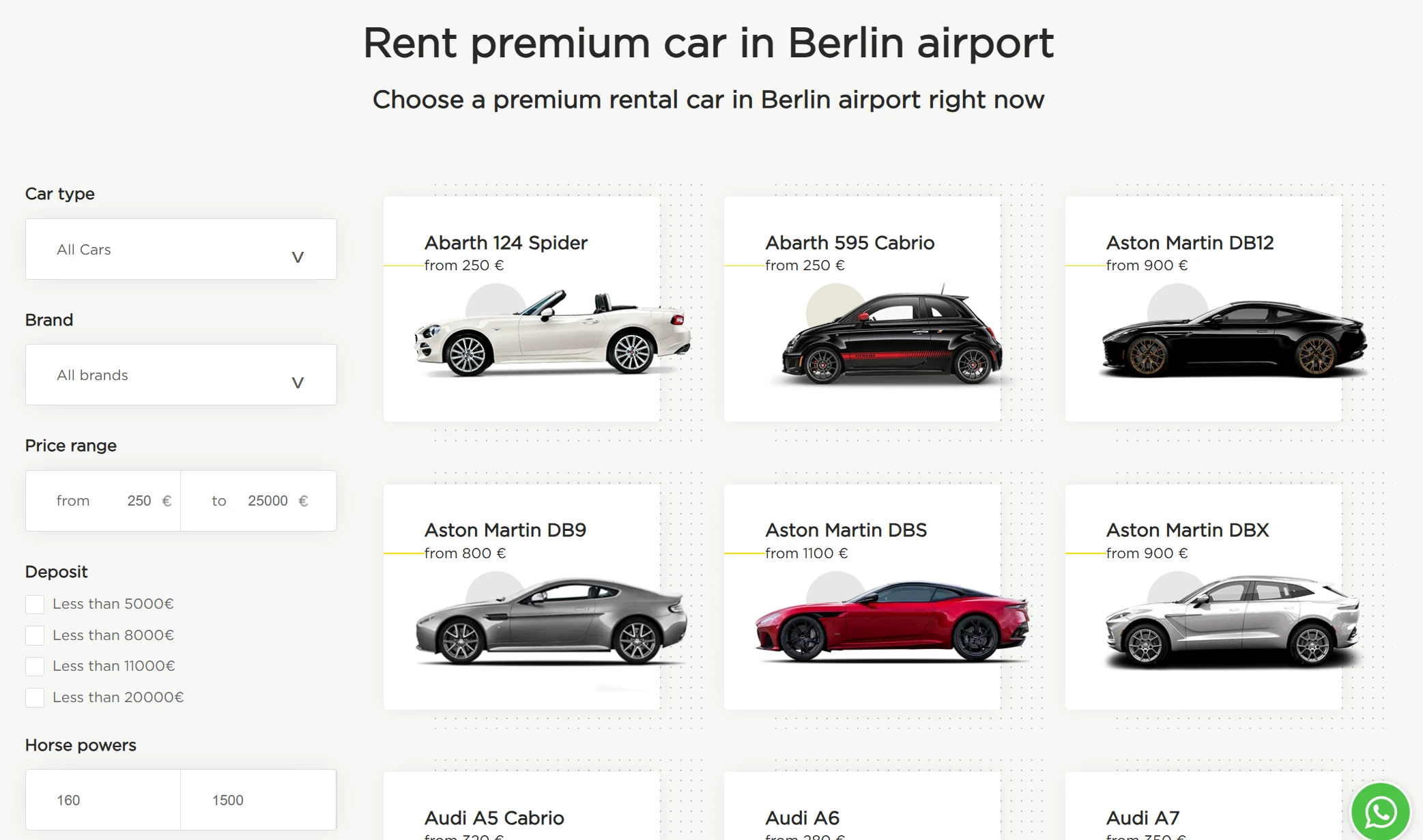Click the maximum price field showing 25000

pyautogui.click(x=267, y=501)
